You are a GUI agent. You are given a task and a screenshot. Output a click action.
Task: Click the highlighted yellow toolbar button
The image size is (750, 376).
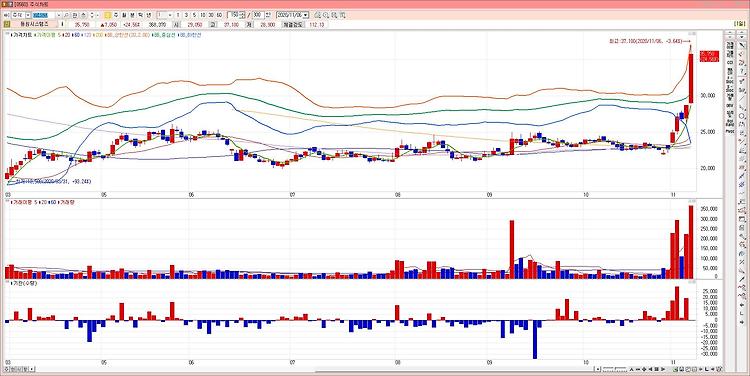click(108, 15)
